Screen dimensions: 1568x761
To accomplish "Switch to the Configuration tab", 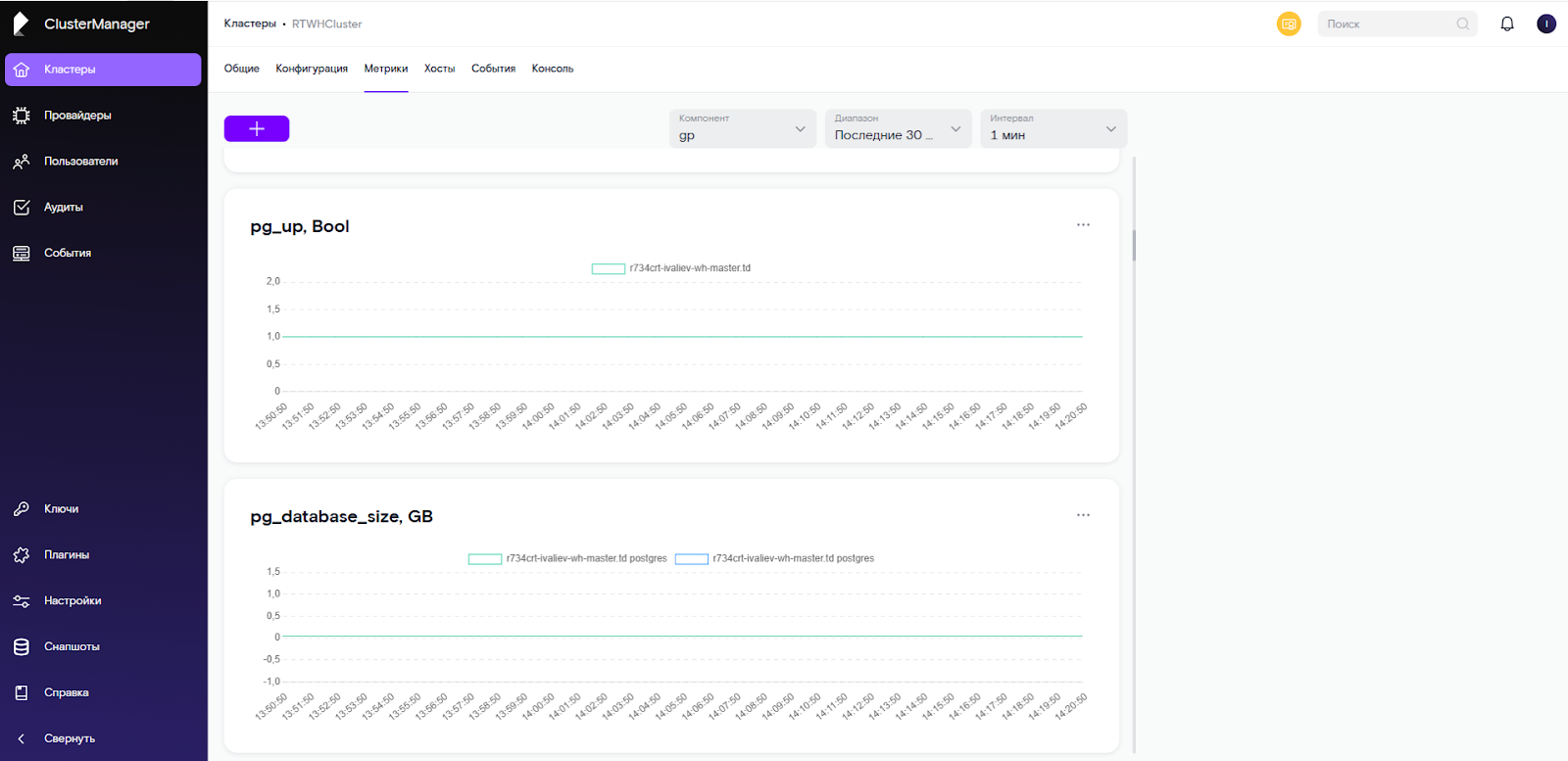I will tap(312, 69).
